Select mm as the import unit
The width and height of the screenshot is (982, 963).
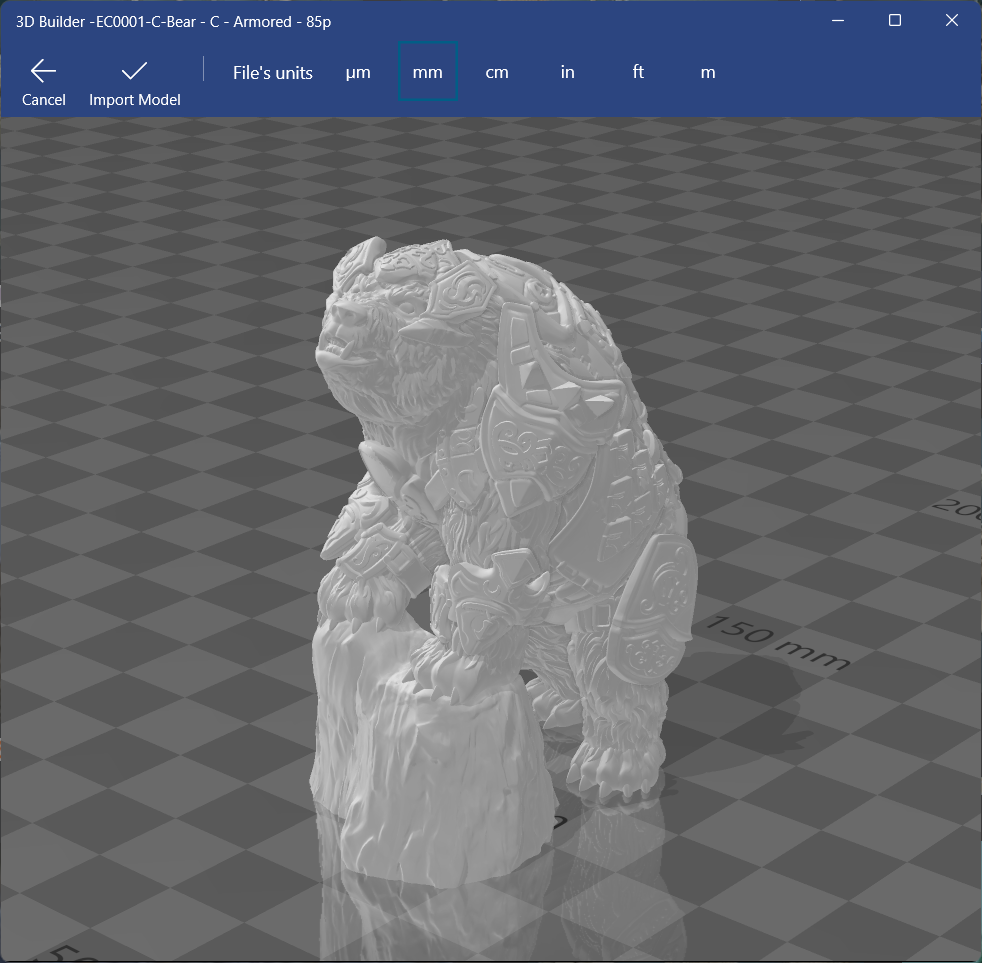428,72
